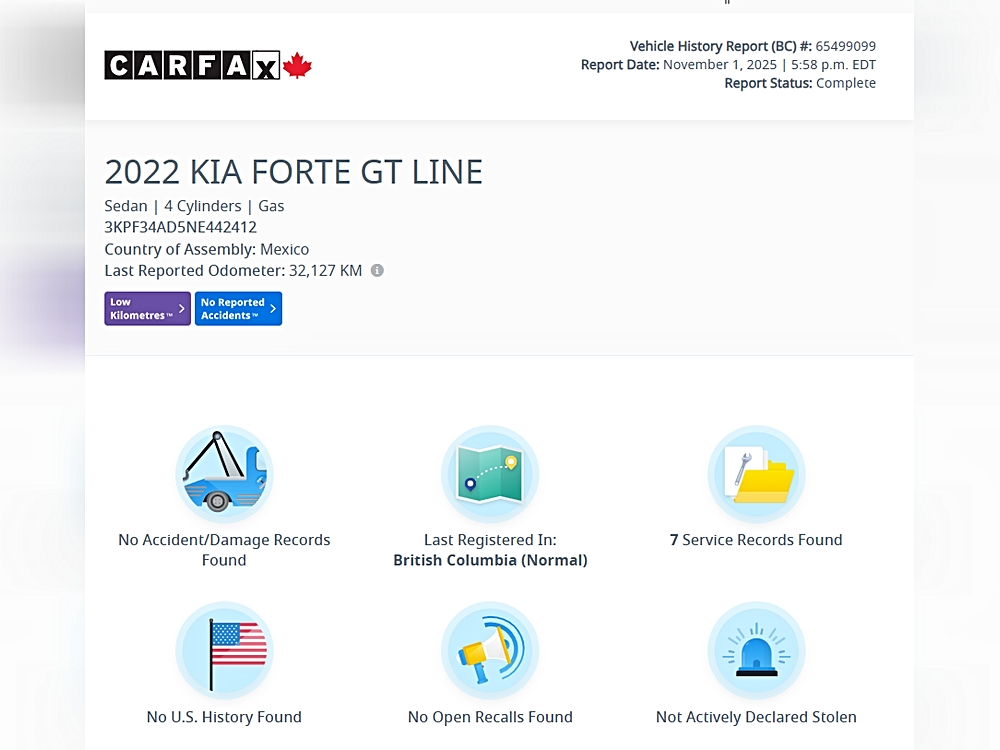Click No U.S. History Found label
Screen dimensions: 1000x750
(x=224, y=717)
